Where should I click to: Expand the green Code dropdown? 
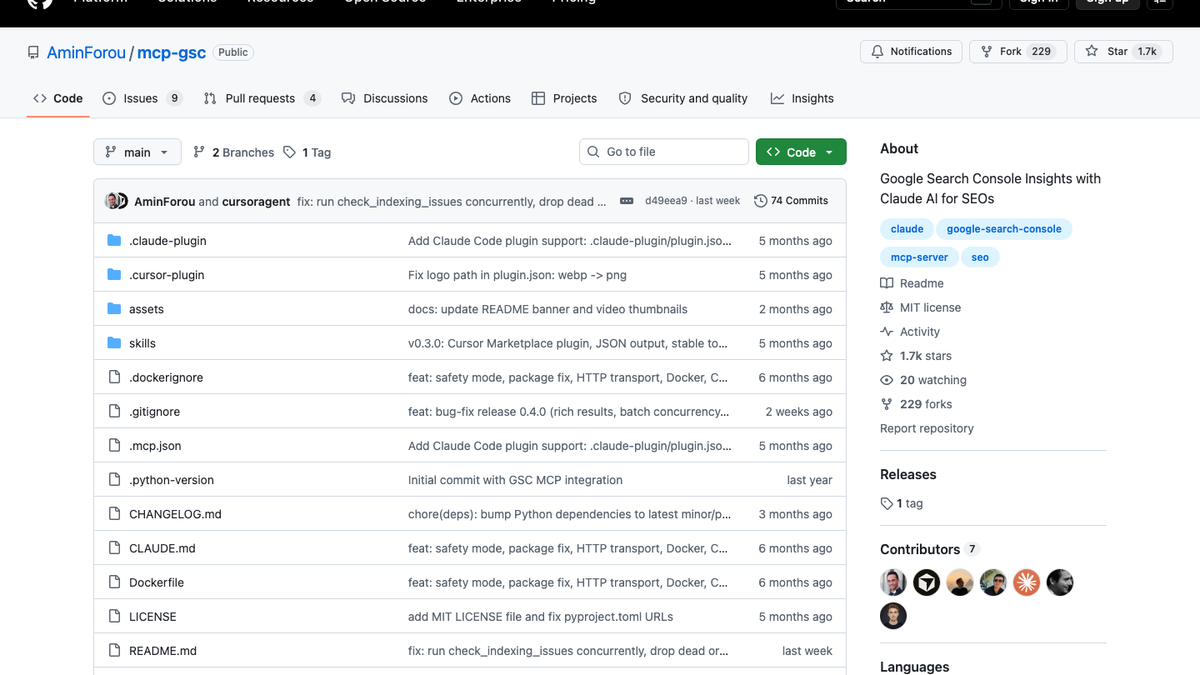801,152
